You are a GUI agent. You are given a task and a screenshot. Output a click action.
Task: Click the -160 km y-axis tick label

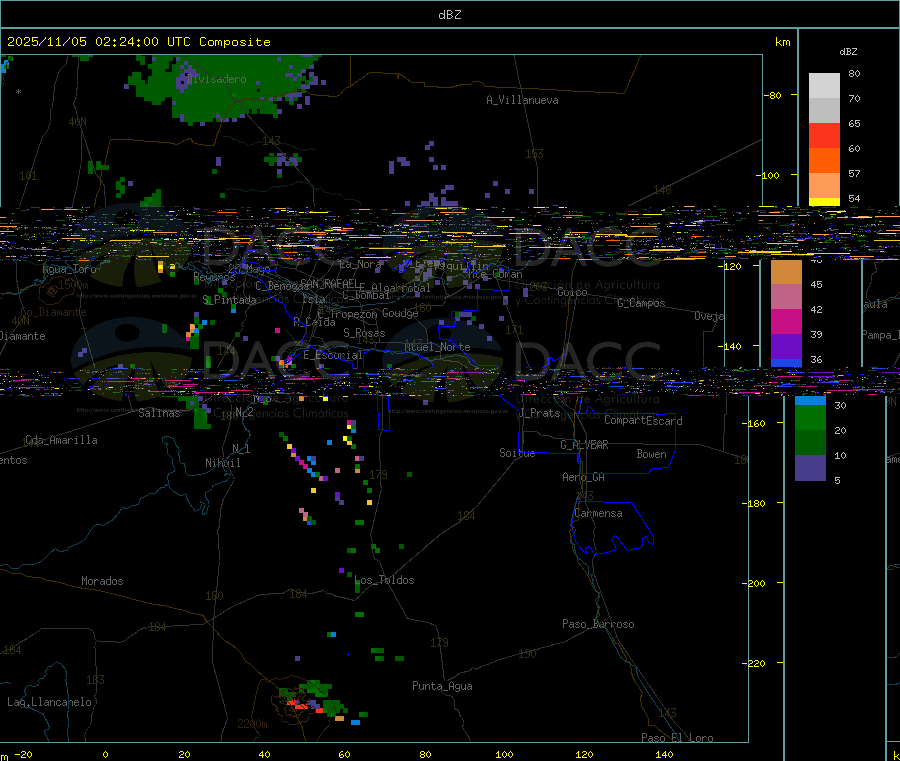[x=753, y=424]
